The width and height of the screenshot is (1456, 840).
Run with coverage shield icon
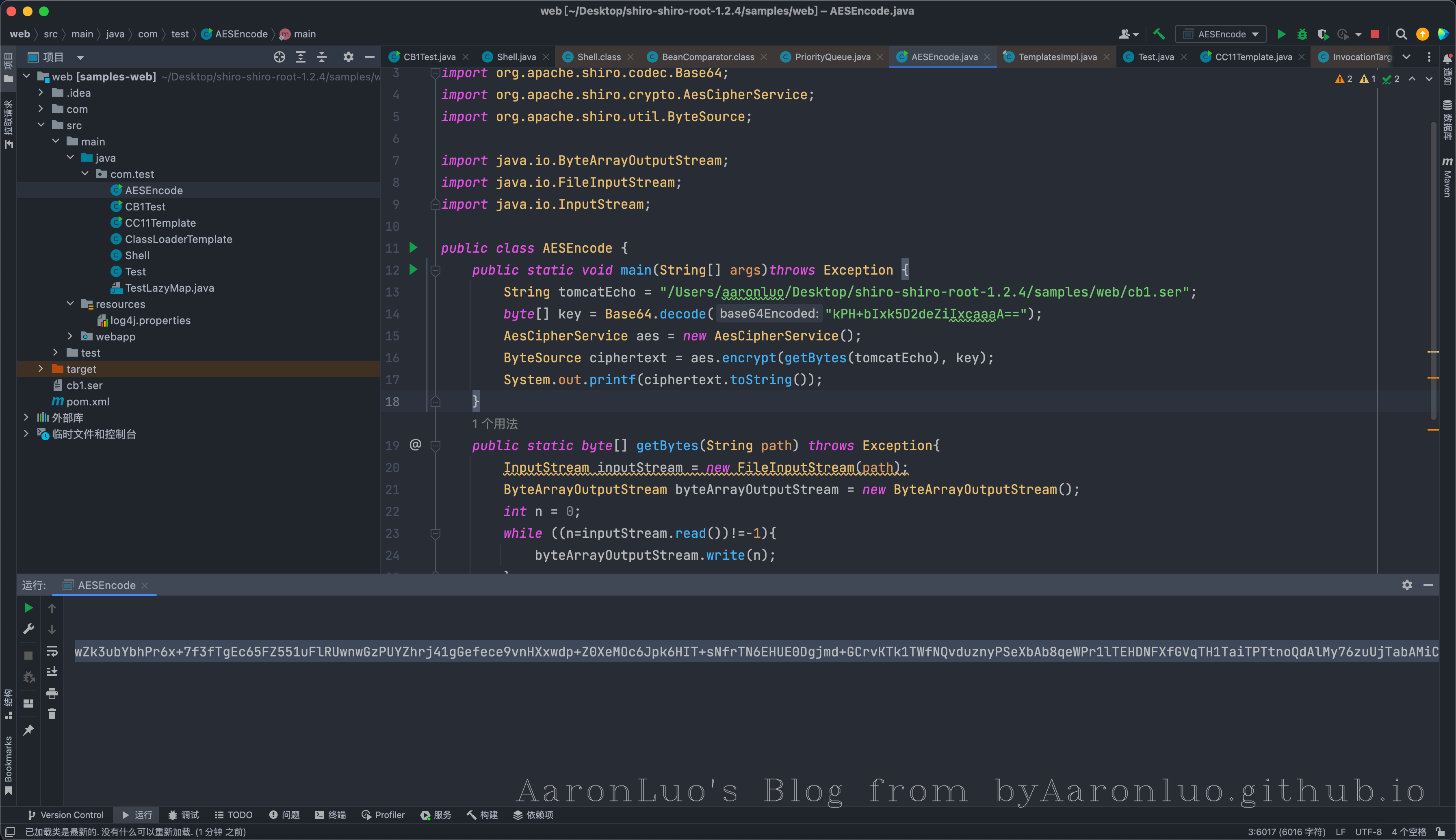pyautogui.click(x=1323, y=34)
